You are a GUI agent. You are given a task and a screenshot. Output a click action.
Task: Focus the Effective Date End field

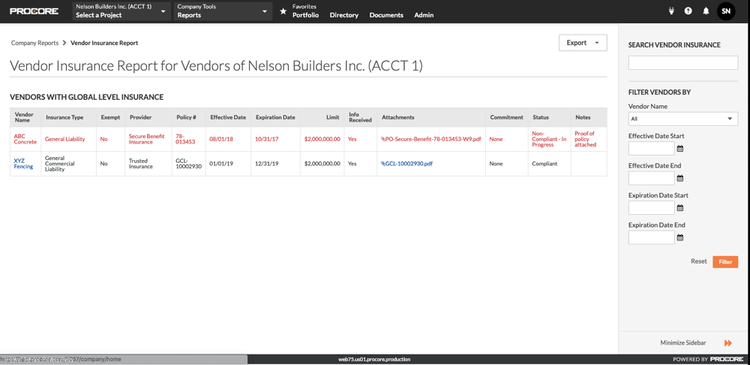coord(651,178)
